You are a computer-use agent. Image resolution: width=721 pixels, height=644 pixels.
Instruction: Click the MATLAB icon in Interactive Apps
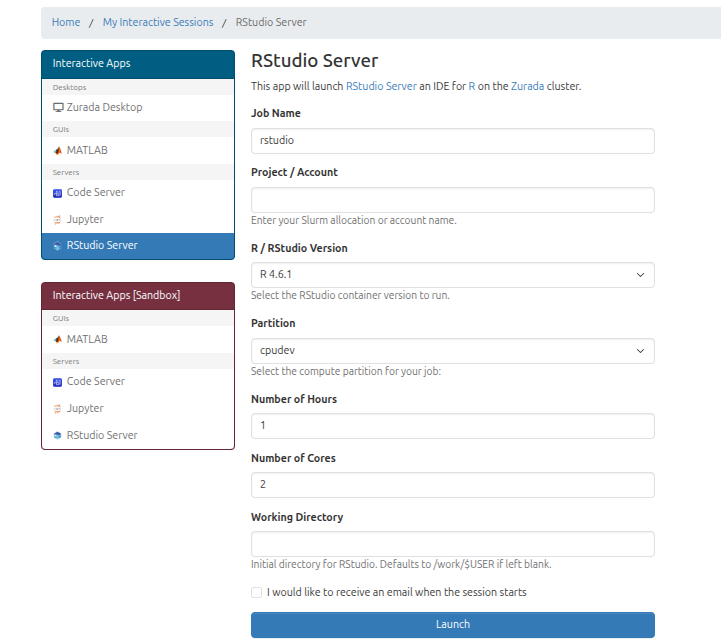(57, 151)
